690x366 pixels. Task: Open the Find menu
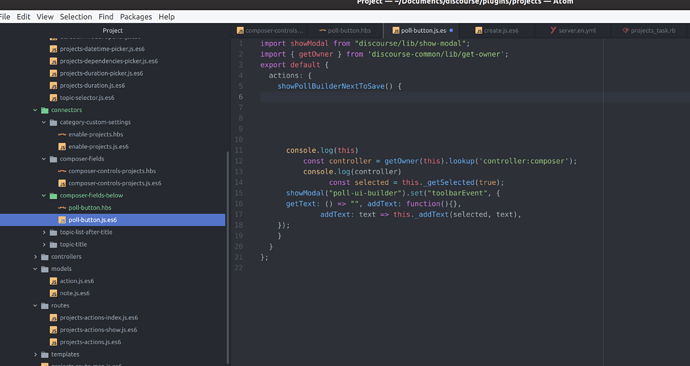106,17
